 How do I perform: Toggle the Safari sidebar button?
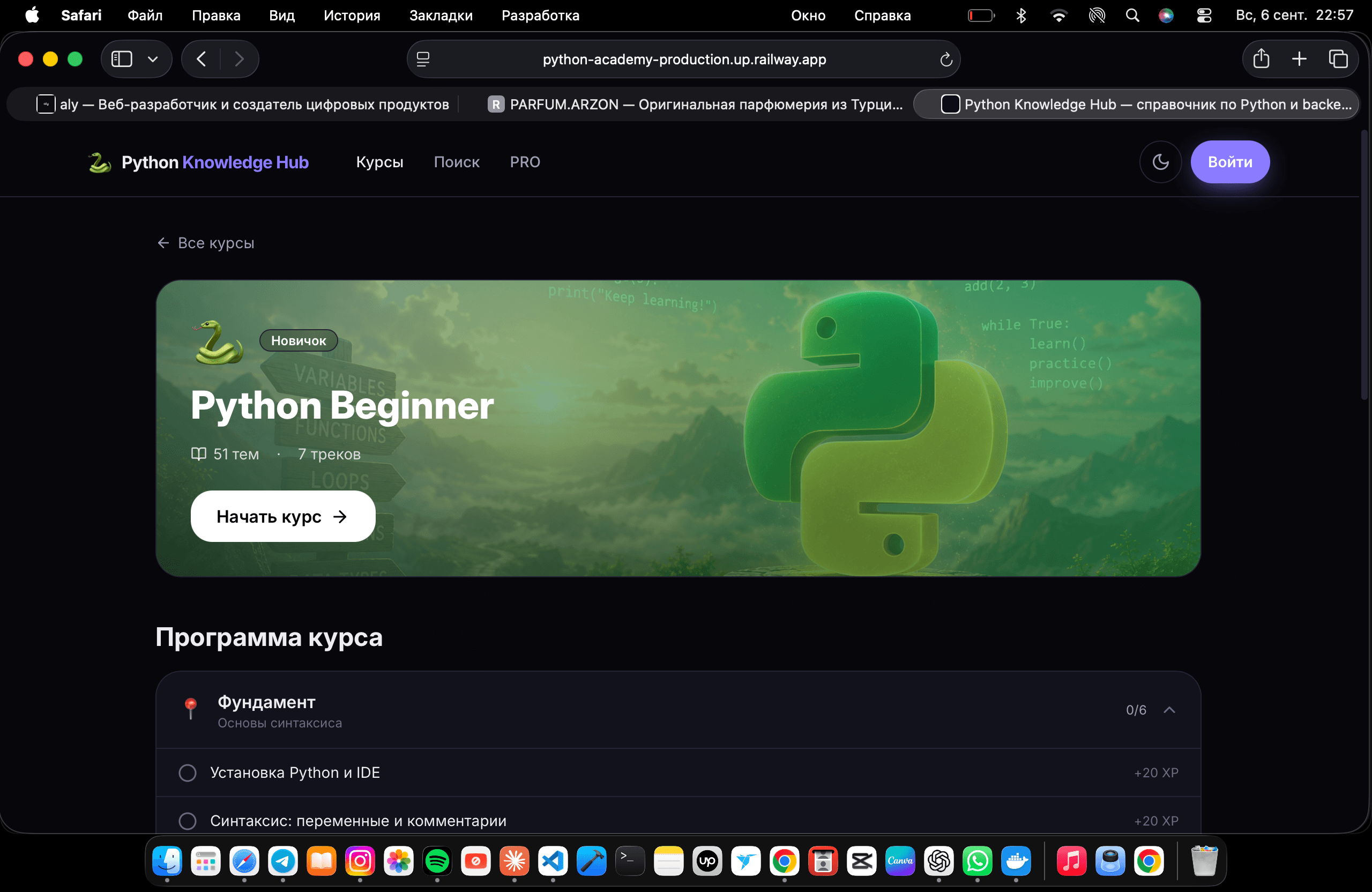tap(122, 59)
